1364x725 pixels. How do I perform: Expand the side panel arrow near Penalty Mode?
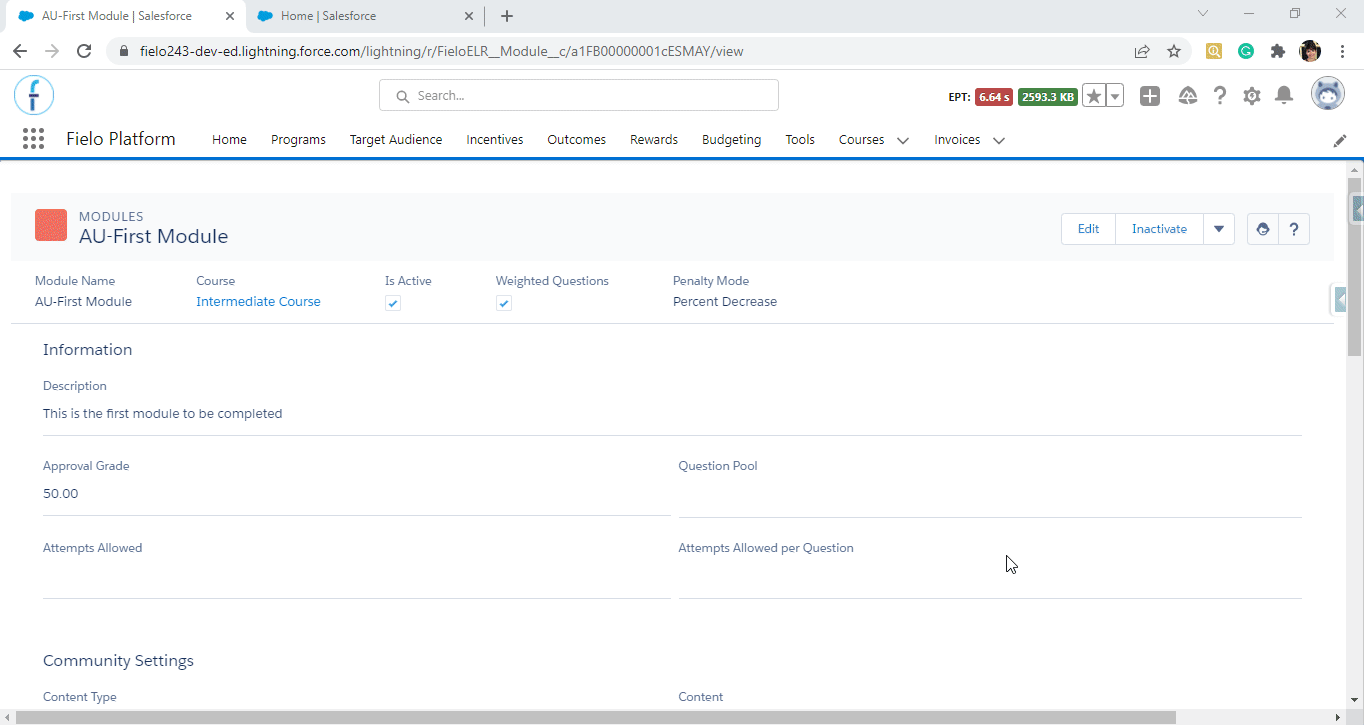[x=1339, y=299]
